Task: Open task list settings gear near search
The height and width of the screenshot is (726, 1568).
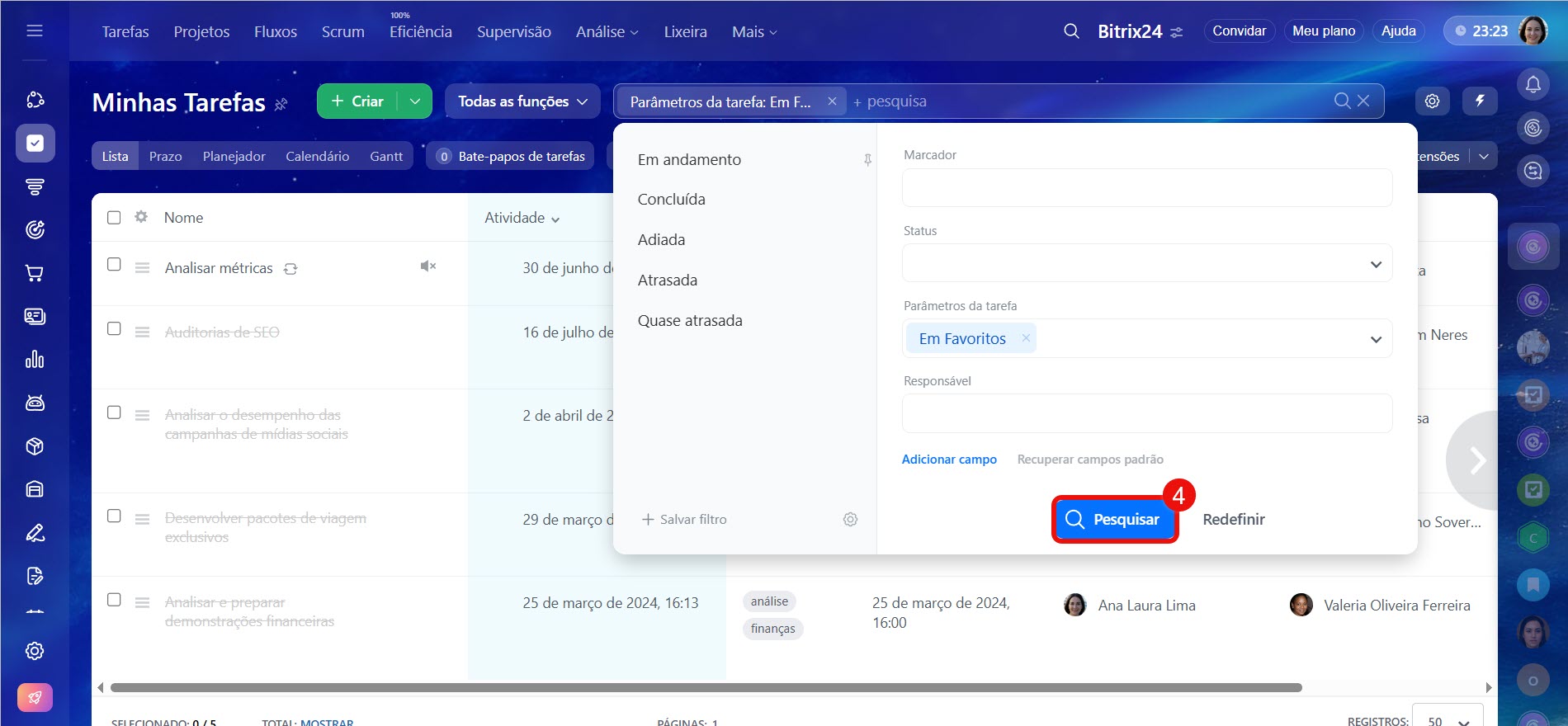Action: [1432, 101]
